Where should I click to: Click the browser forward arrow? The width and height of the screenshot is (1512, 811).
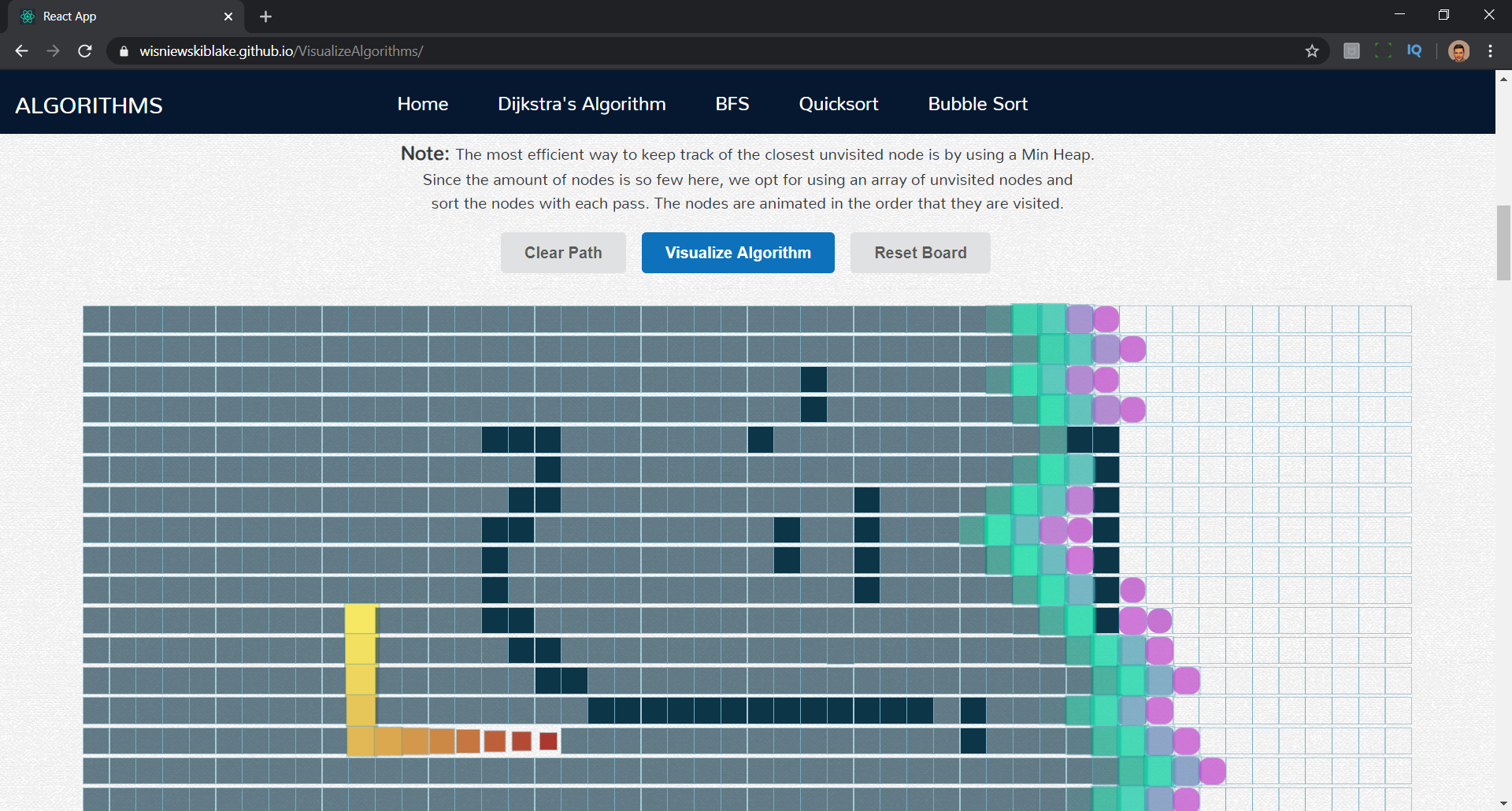(x=53, y=51)
